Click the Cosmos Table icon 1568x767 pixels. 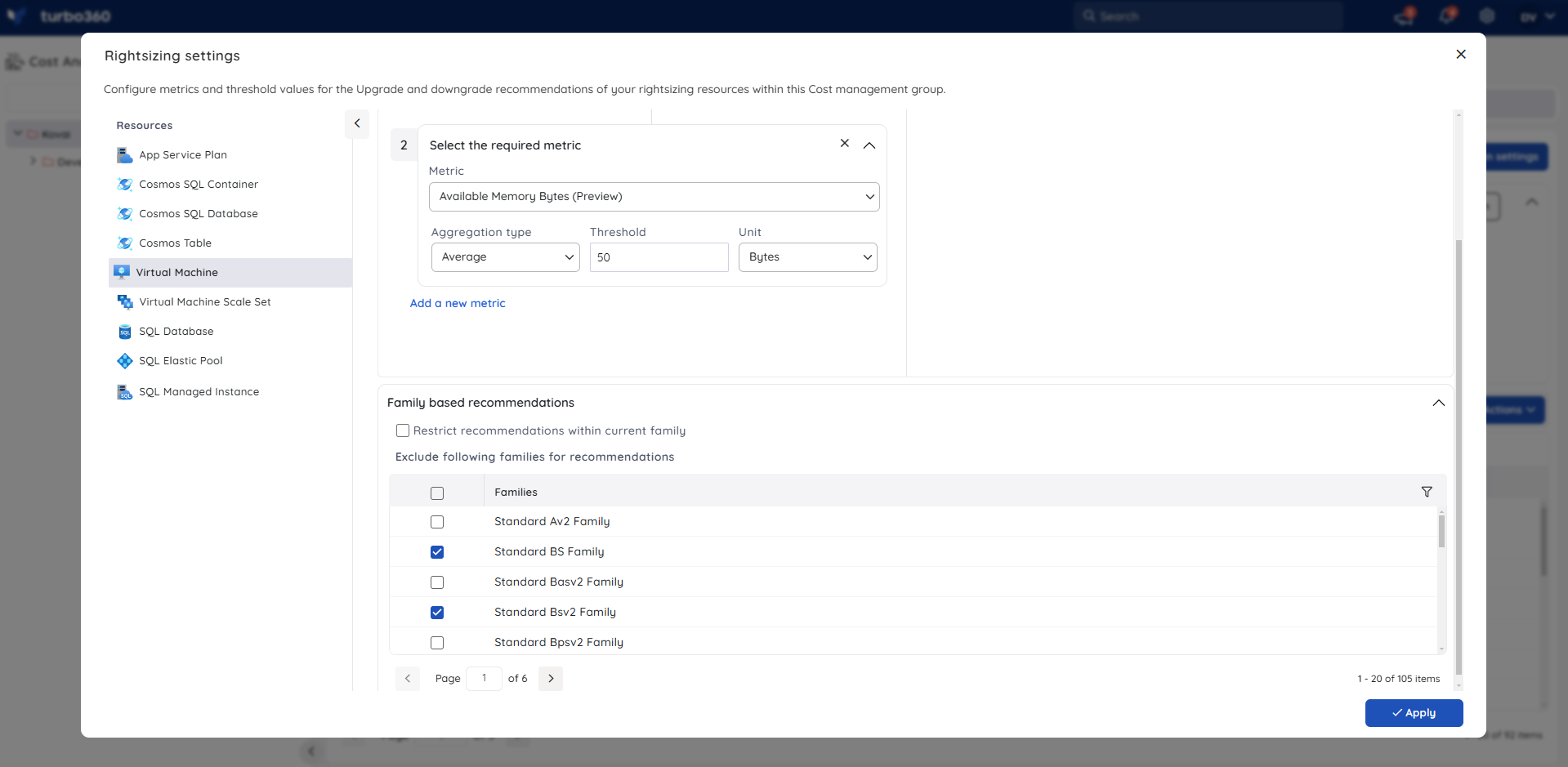(124, 243)
